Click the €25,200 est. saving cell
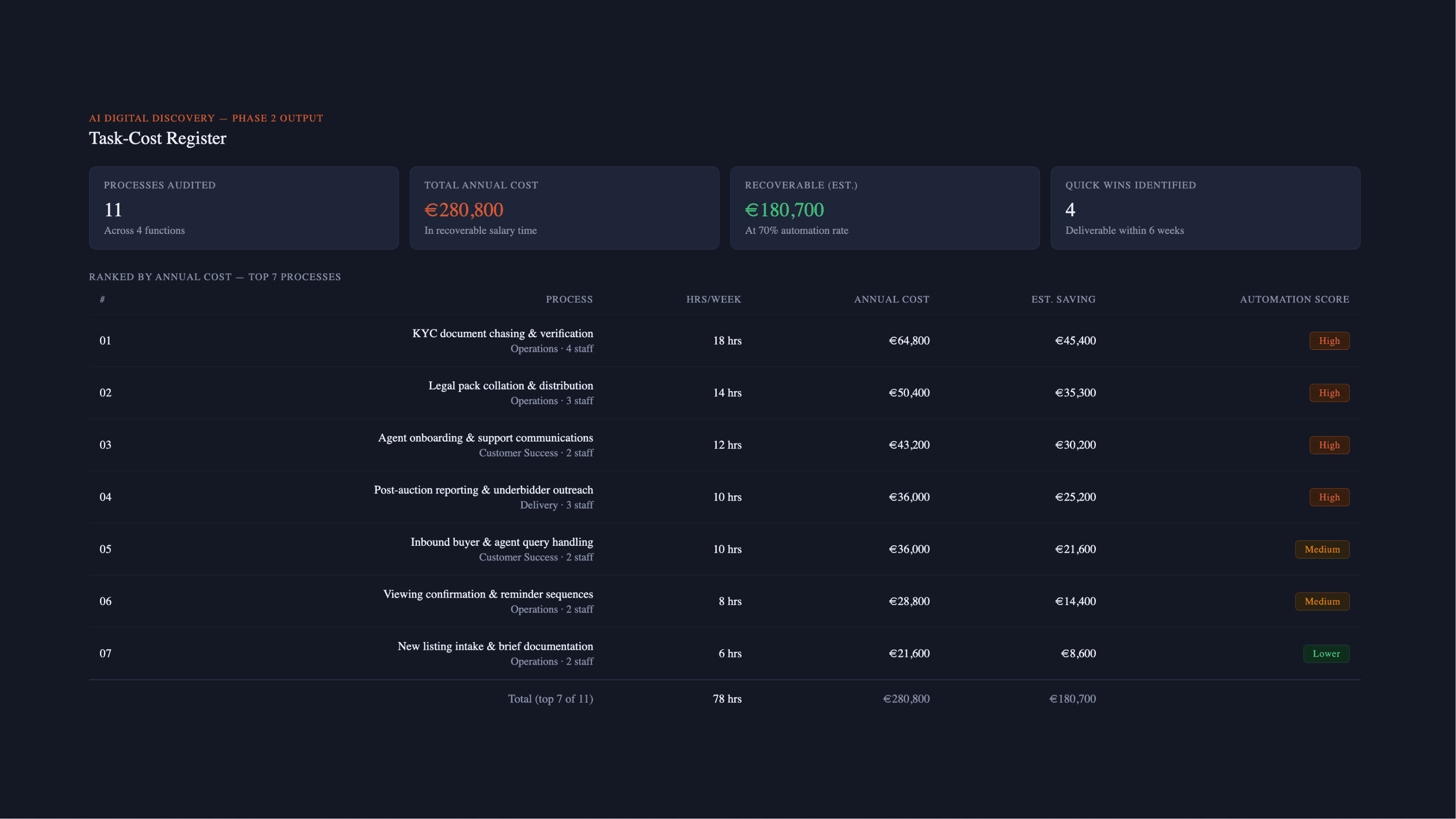Image resolution: width=1456 pixels, height=819 pixels. click(x=1075, y=497)
